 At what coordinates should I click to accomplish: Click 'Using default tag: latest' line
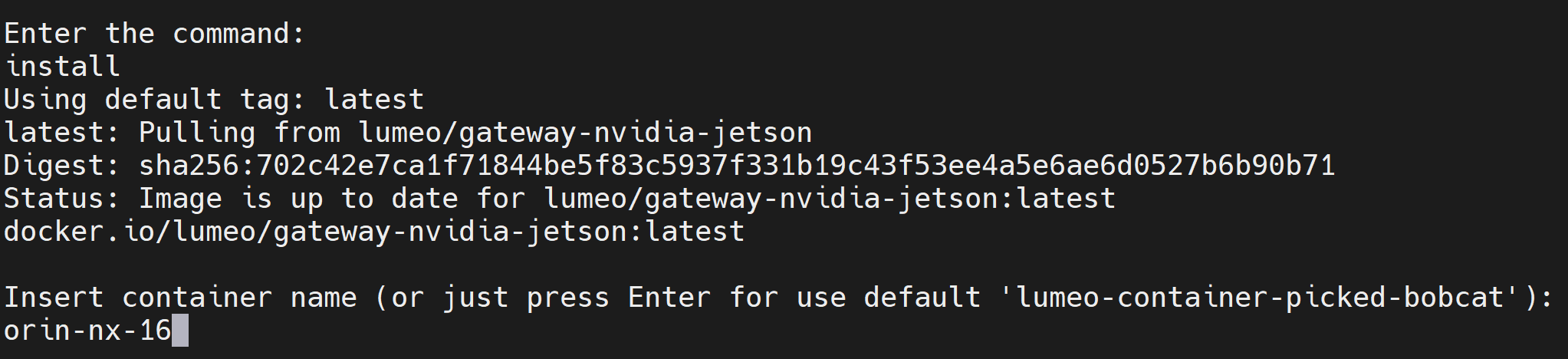click(x=214, y=100)
